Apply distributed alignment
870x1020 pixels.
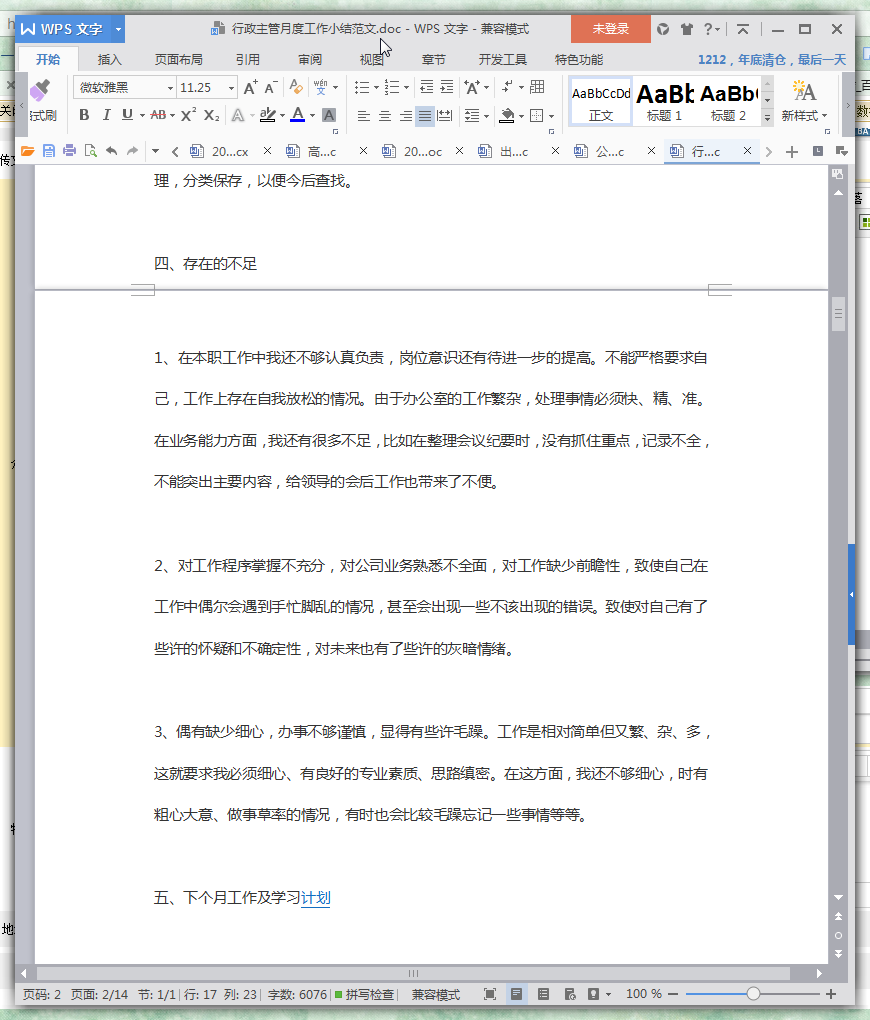[x=445, y=116]
